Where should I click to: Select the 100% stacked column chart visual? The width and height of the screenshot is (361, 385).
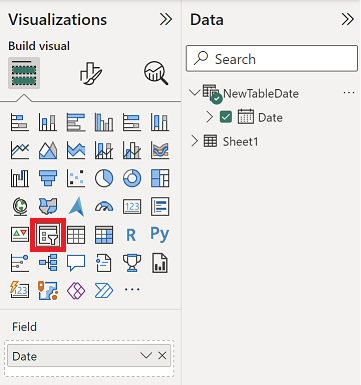point(160,122)
